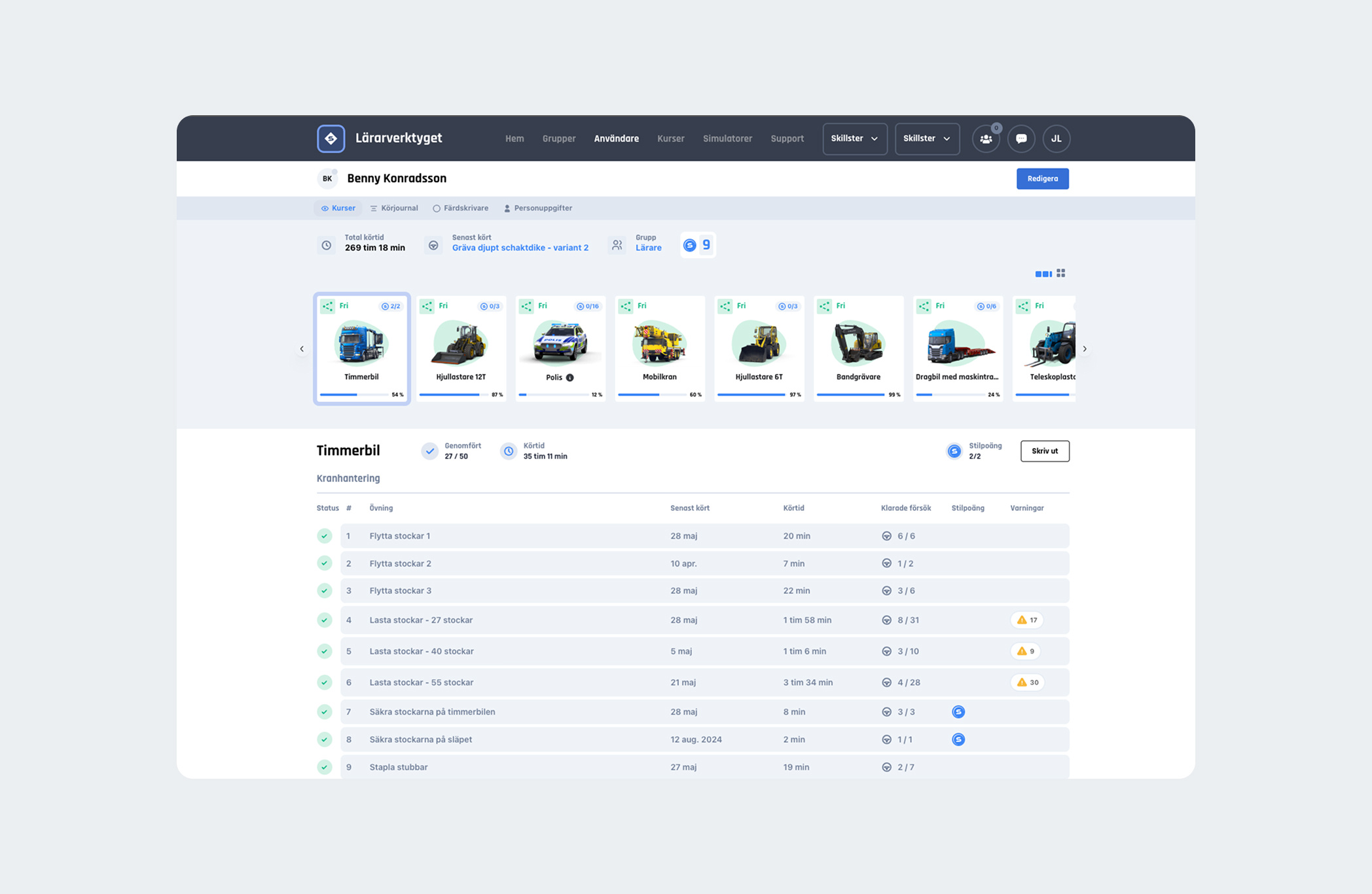Open Gräva djupt schaktdike - variant 2 link

520,248
